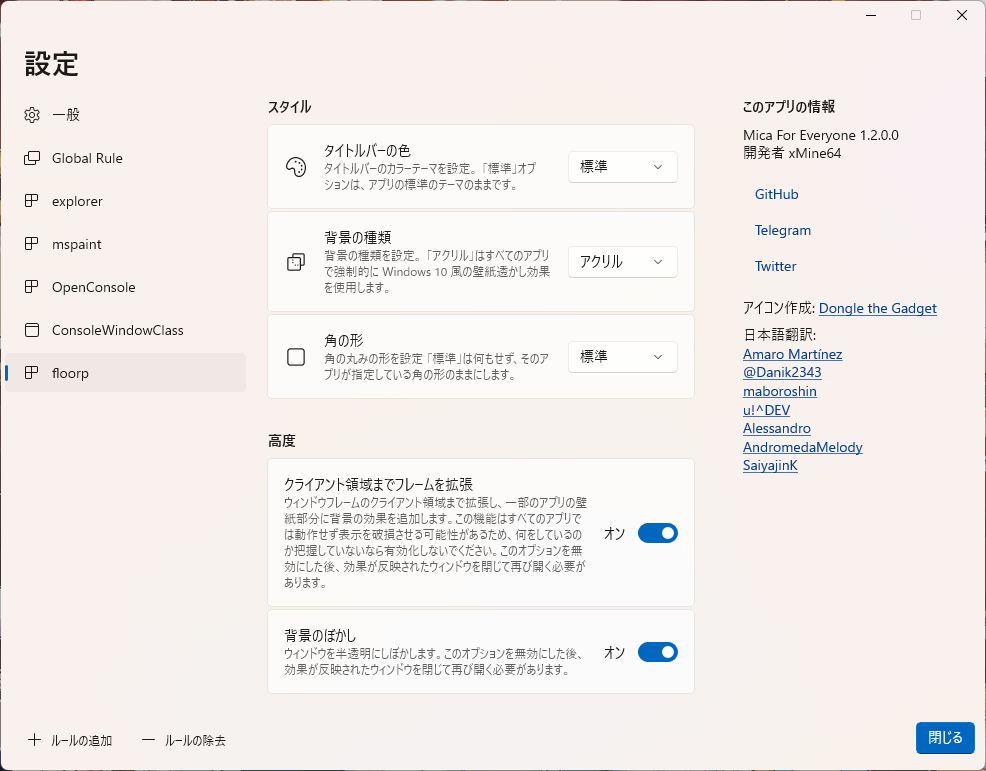
Task: Open the Telegram link
Action: [783, 230]
